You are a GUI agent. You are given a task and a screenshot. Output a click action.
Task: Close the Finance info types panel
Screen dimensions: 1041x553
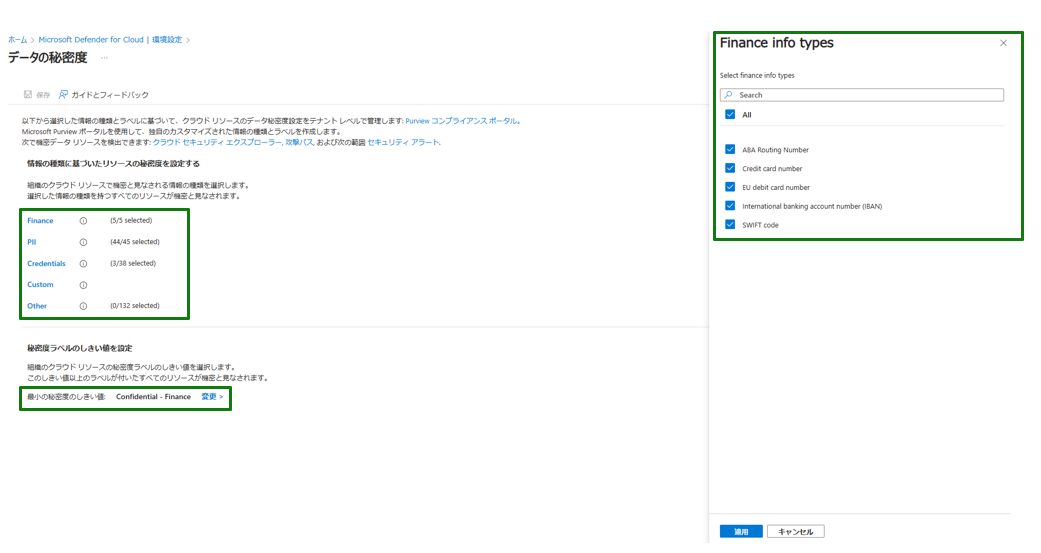[1003, 43]
